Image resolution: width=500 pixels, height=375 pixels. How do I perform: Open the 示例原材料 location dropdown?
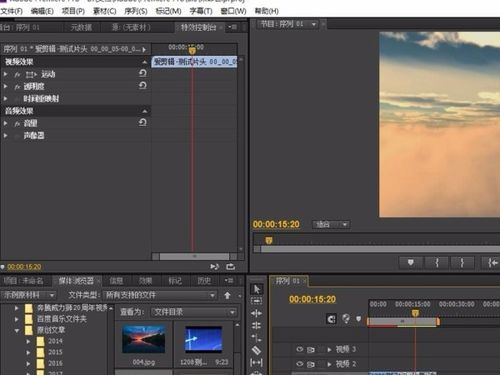coord(28,295)
